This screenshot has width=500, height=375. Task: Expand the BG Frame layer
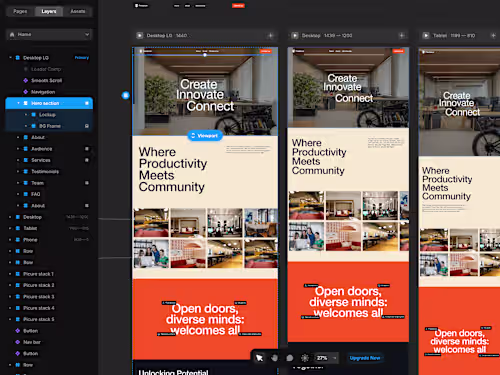point(26,126)
